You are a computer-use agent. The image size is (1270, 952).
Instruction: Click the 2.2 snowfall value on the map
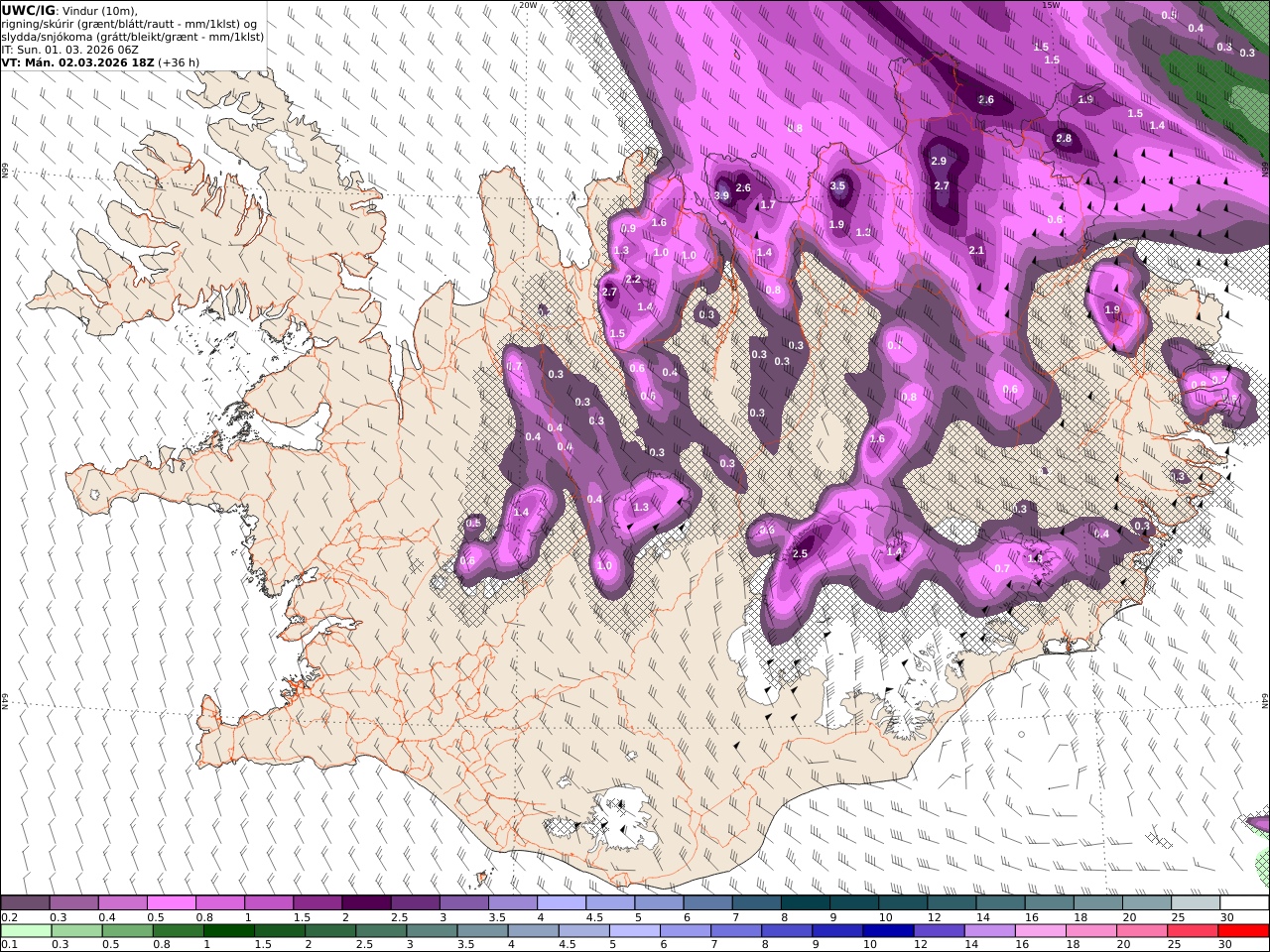pos(633,280)
